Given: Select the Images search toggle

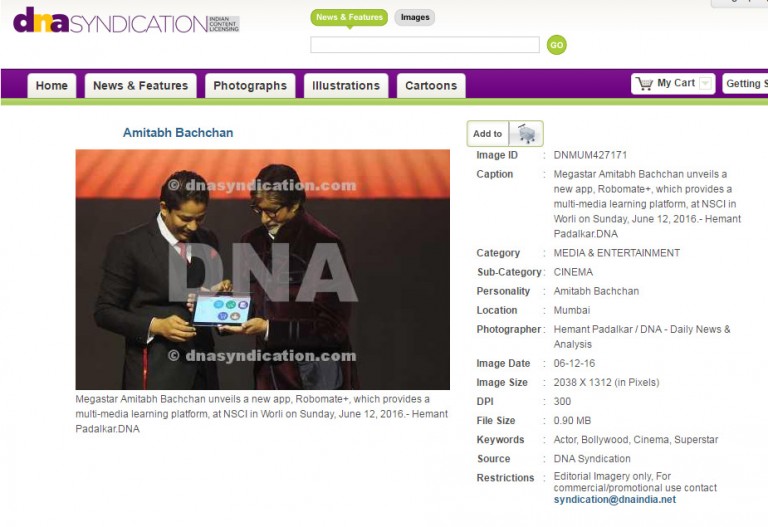Looking at the screenshot, I should coord(415,17).
